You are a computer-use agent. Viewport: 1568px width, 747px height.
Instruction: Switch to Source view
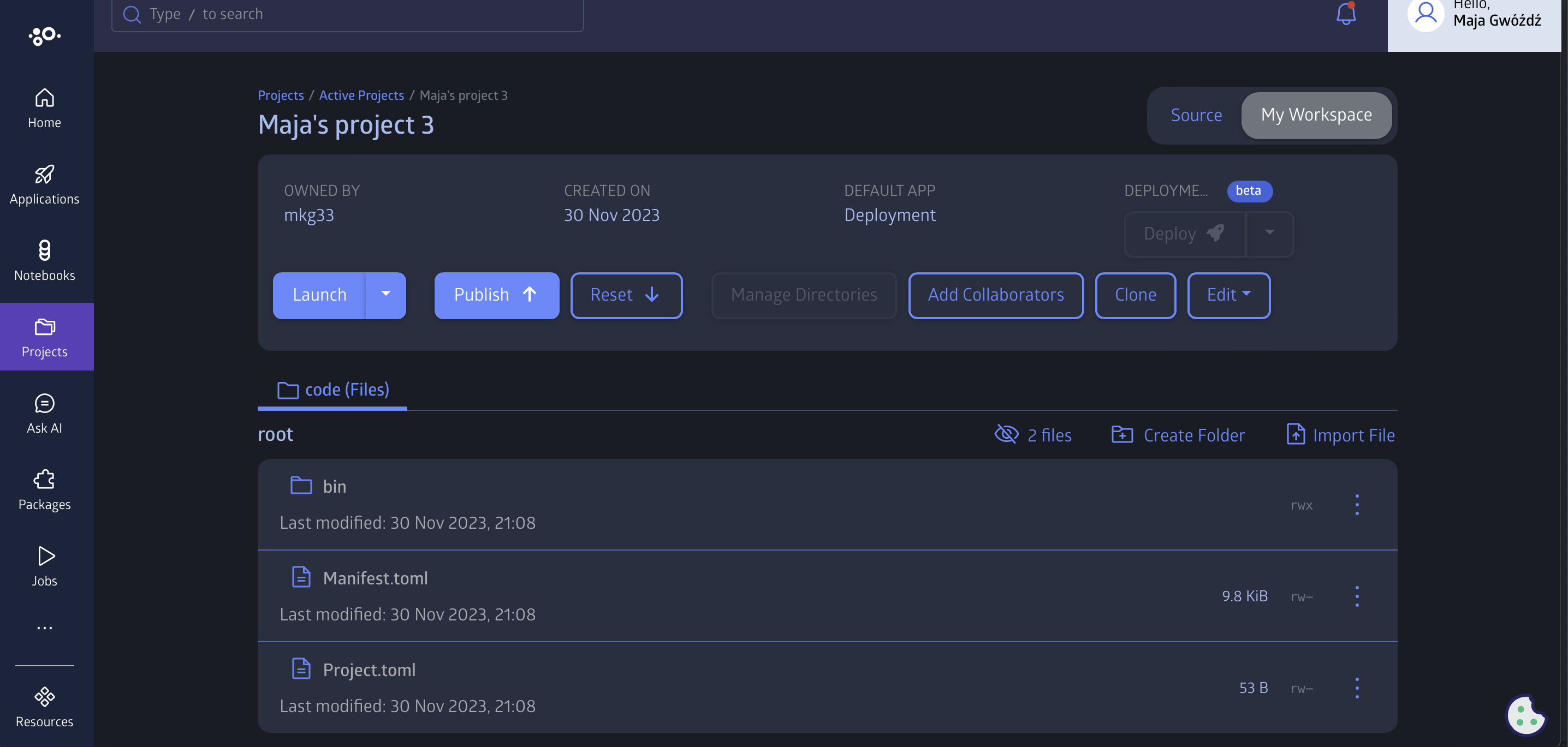tap(1196, 115)
